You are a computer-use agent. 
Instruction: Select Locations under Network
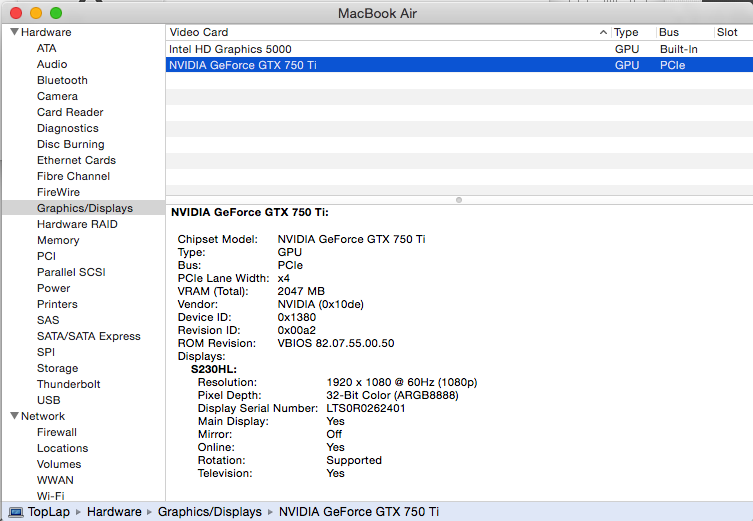click(x=62, y=448)
